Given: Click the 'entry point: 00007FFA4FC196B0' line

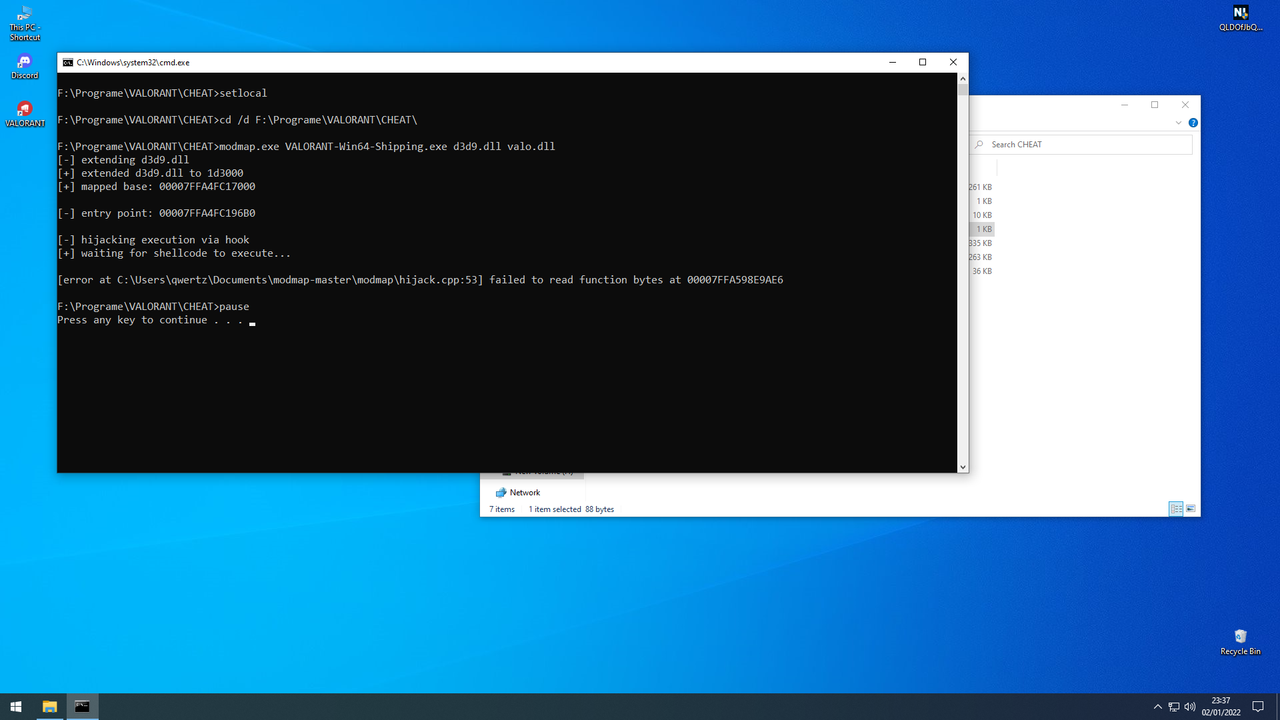Looking at the screenshot, I should tap(156, 213).
